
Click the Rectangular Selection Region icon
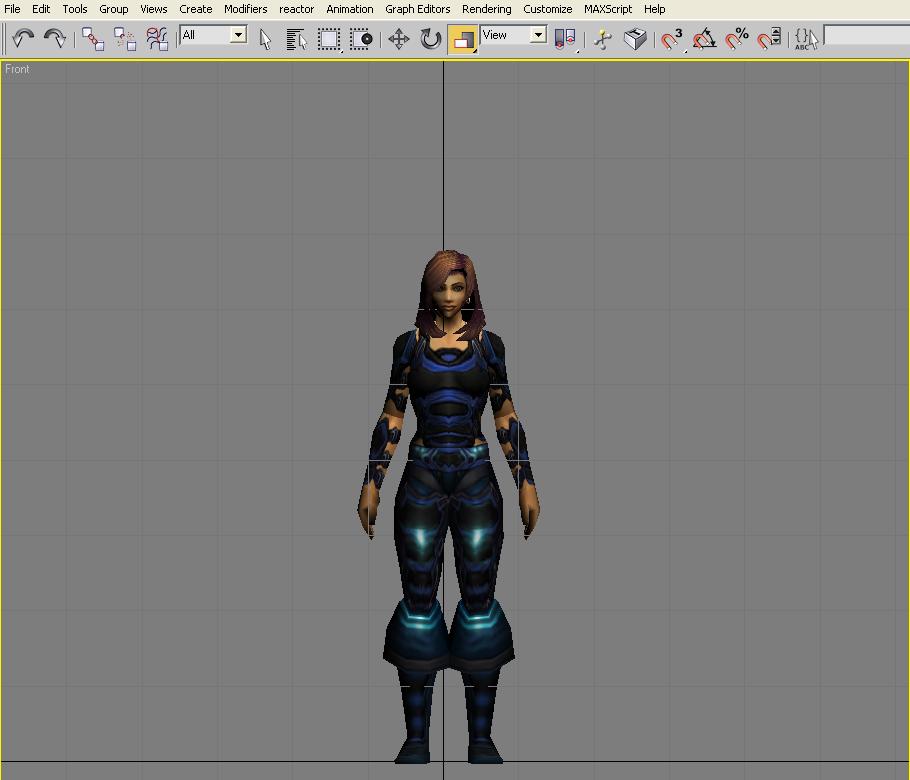[329, 39]
